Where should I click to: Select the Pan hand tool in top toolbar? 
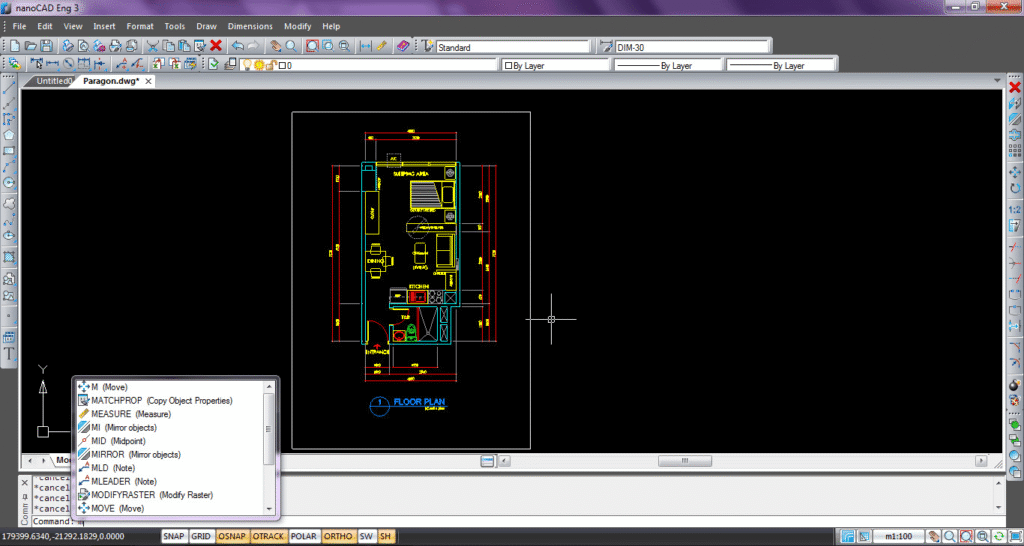click(275, 46)
